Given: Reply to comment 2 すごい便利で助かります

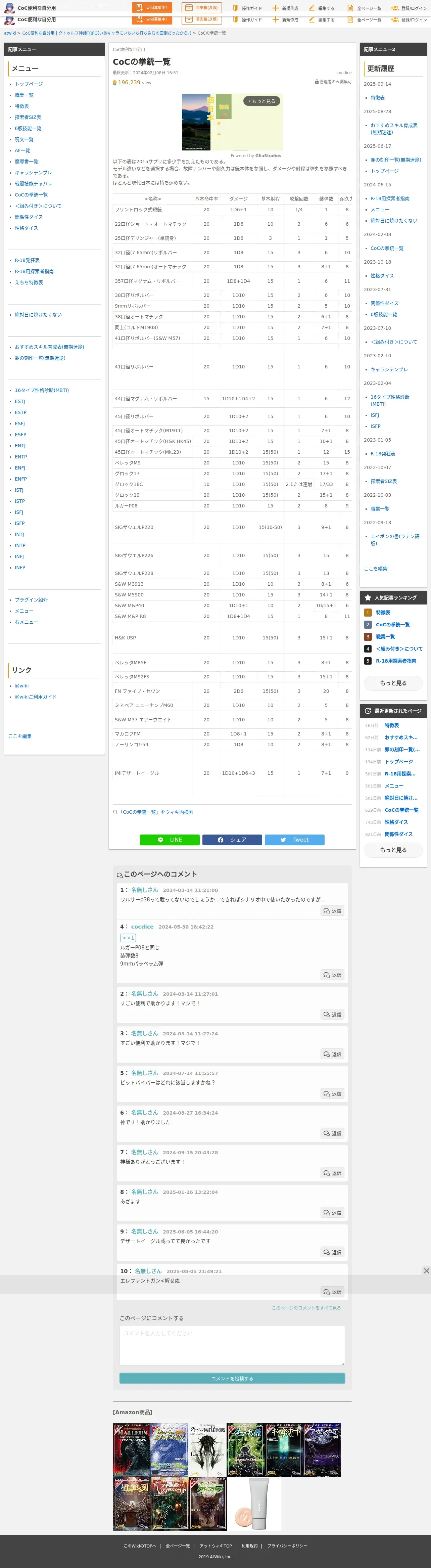Looking at the screenshot, I should pyautogui.click(x=332, y=1015).
